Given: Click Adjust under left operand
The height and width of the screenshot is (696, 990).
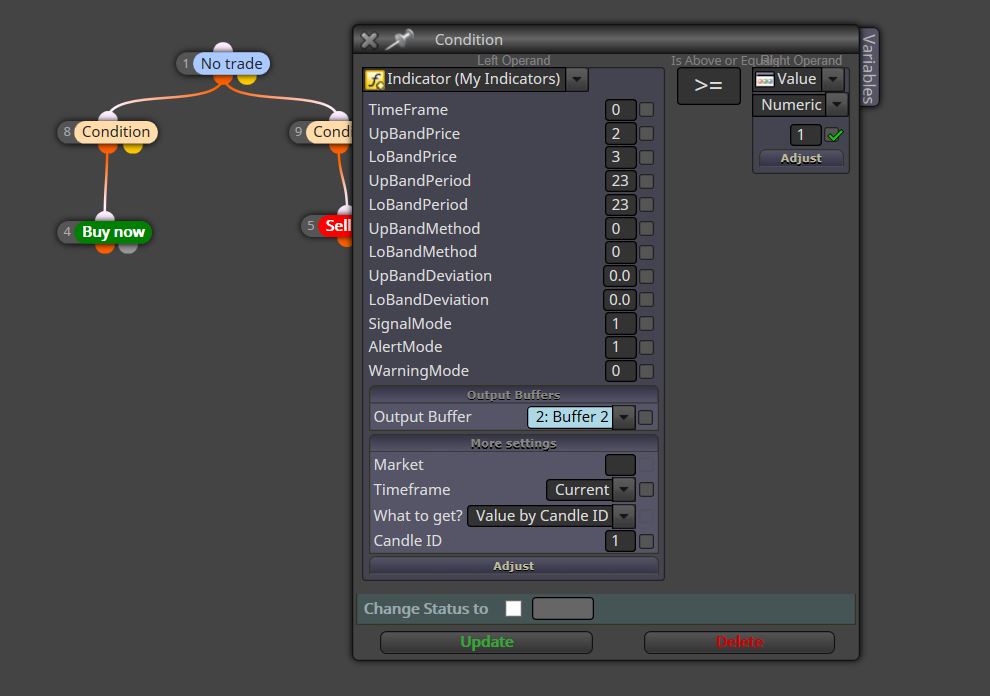Looking at the screenshot, I should click(513, 566).
